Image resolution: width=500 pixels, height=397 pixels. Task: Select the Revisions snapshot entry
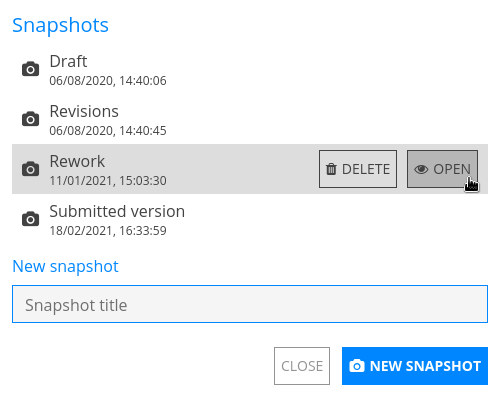[250, 119]
